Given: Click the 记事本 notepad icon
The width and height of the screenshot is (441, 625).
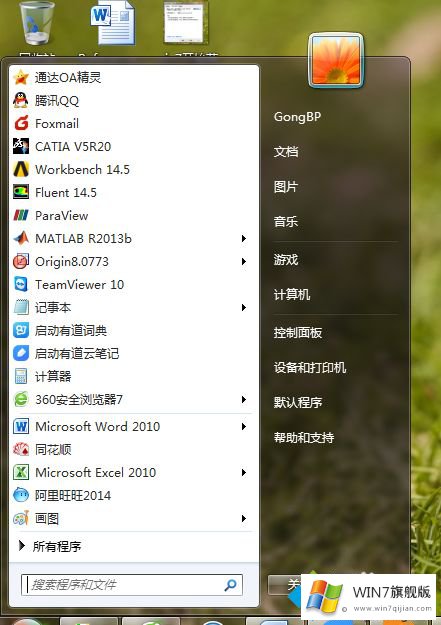Looking at the screenshot, I should pos(21,307).
